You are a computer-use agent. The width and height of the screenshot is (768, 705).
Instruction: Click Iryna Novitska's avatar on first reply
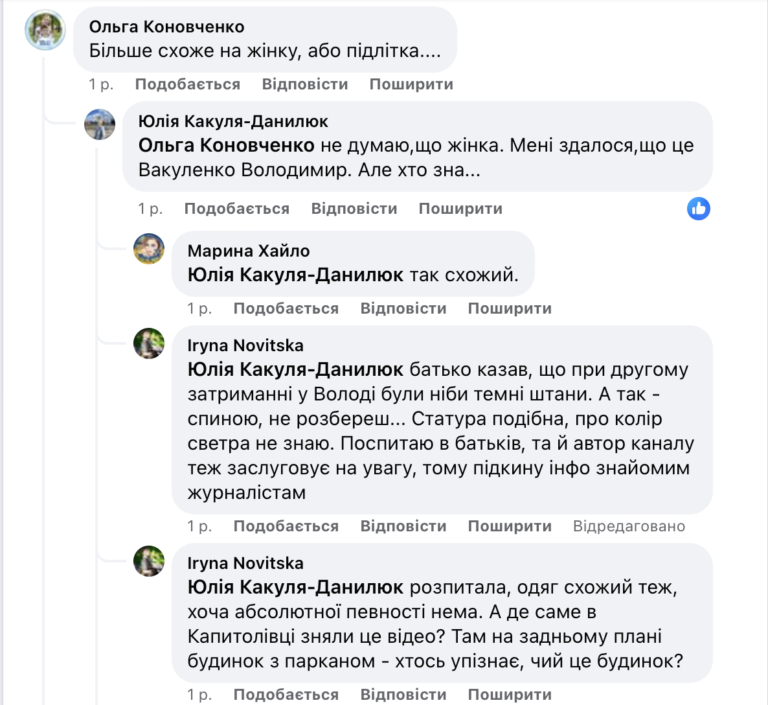click(149, 343)
